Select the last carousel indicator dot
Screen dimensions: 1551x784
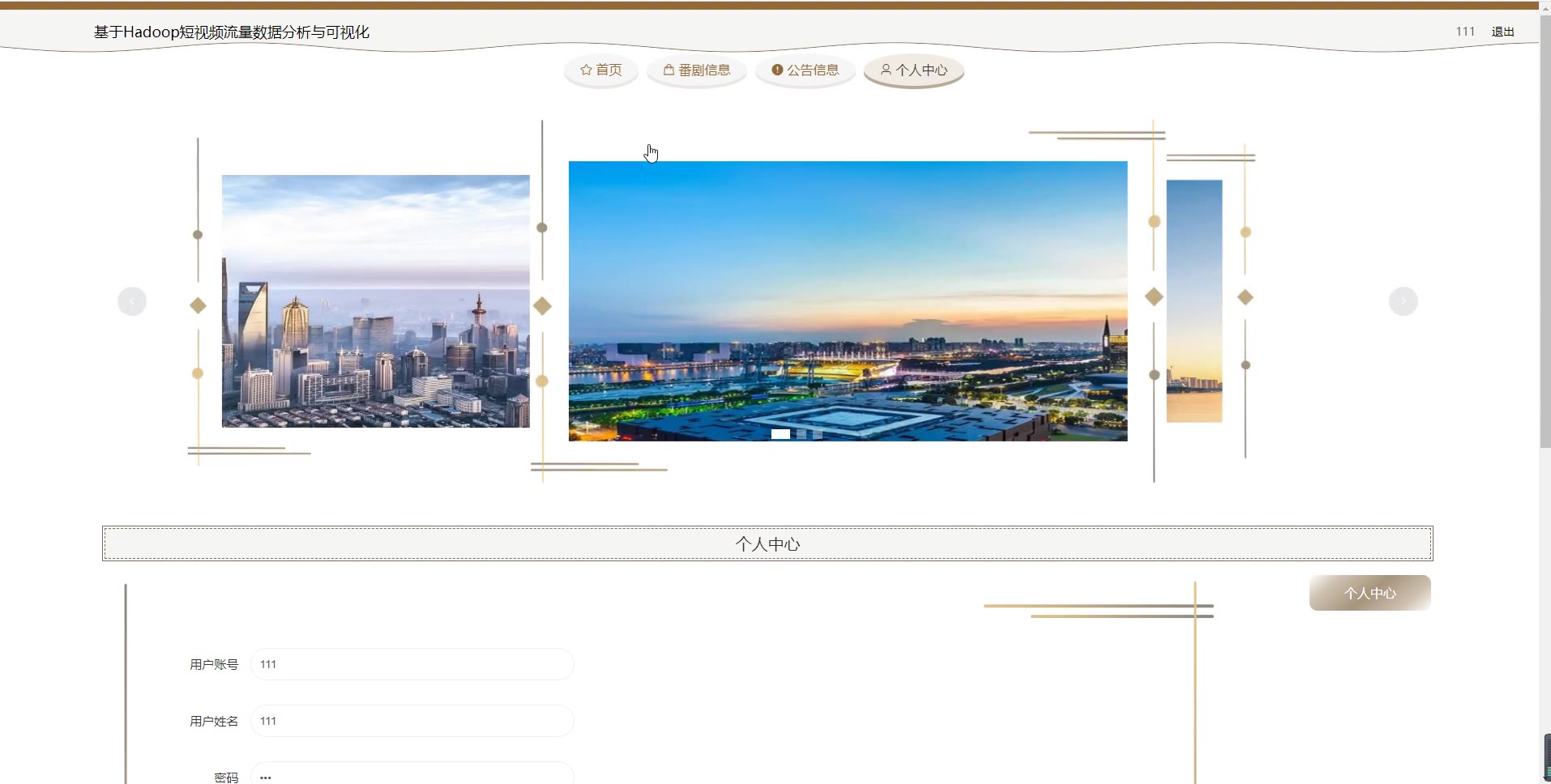click(818, 434)
